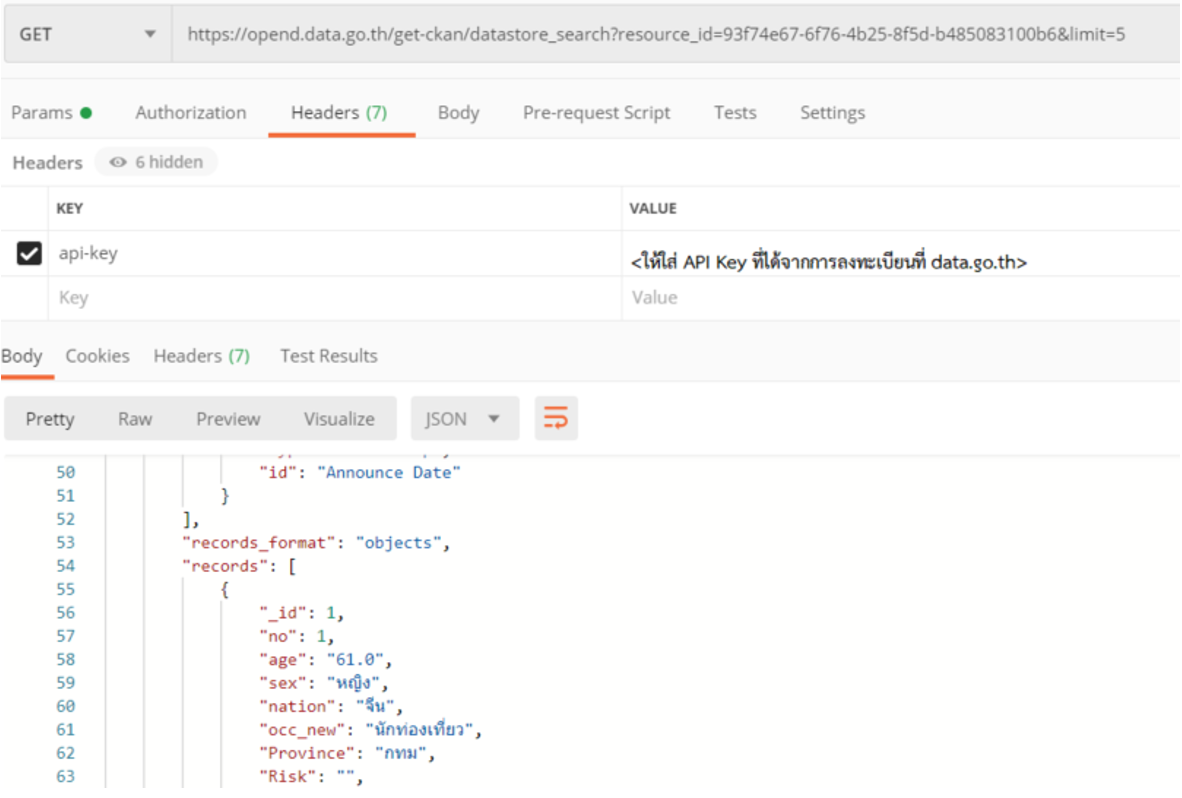The height and width of the screenshot is (798, 1182).
Task: Open the Visualize response view
Action: pyautogui.click(x=339, y=418)
